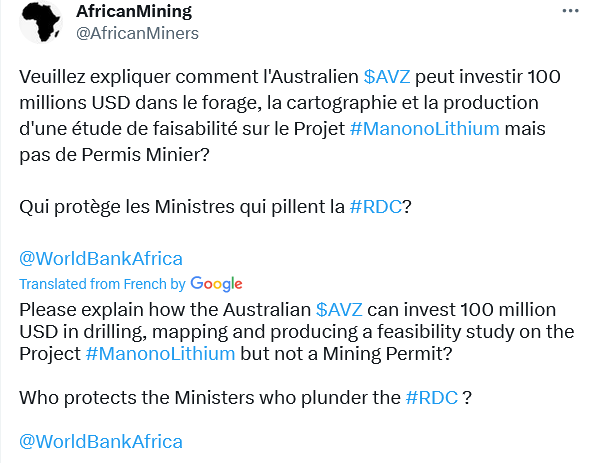Screen dimensions: 597x463
Task: Open @WorldBankAfrica mention above translation note
Action: tap(101, 259)
